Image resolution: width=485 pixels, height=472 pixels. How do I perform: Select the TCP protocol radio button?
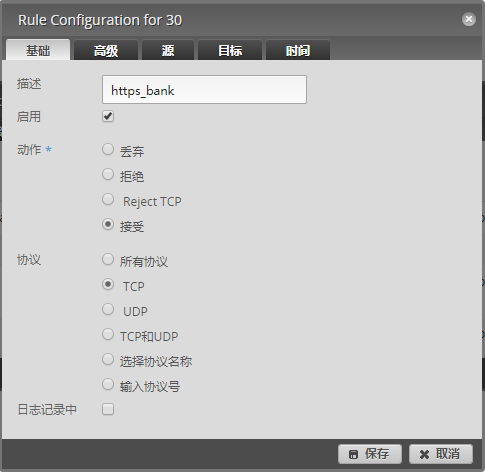coord(108,284)
